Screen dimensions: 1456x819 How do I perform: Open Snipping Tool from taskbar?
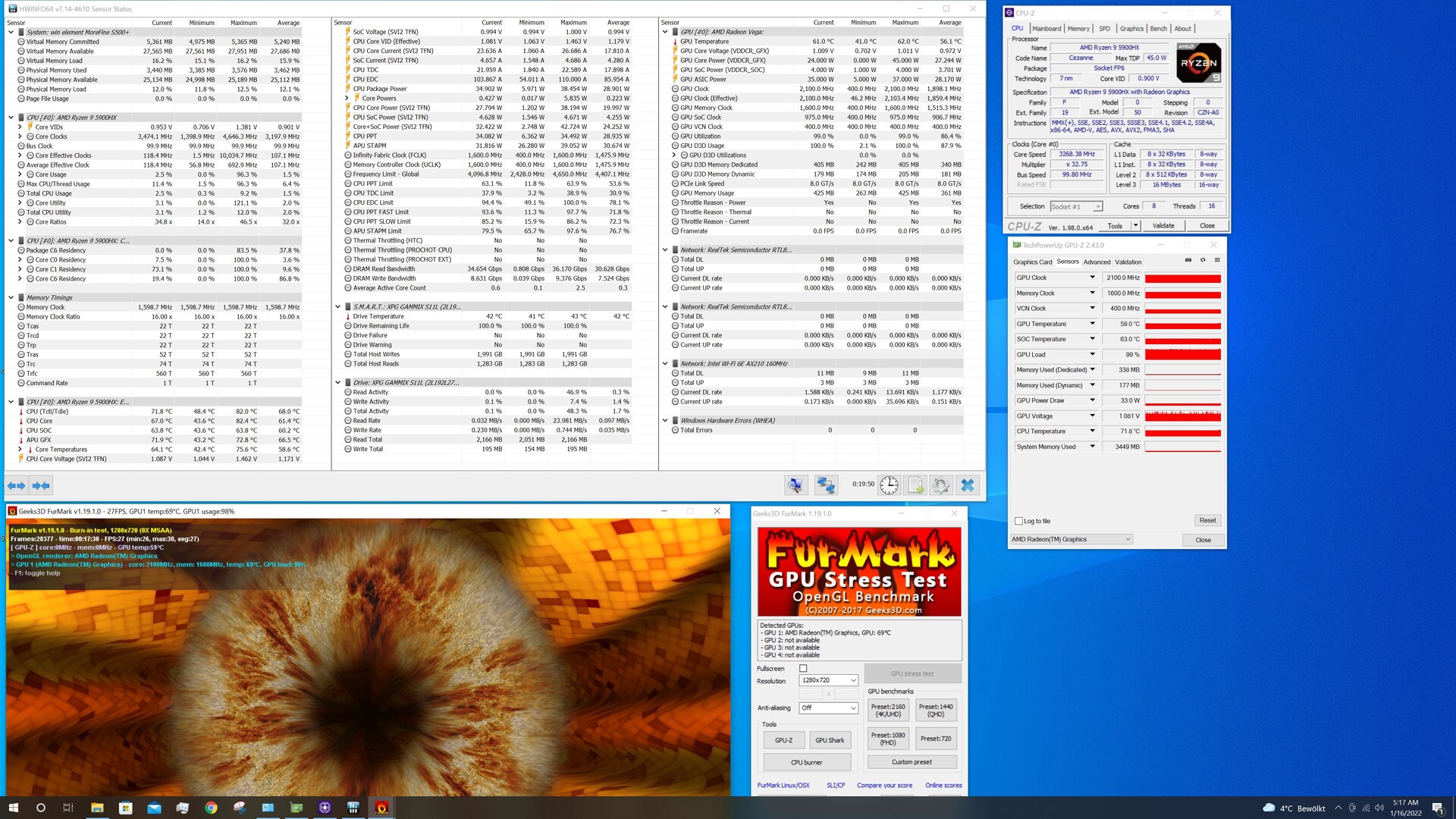click(240, 808)
